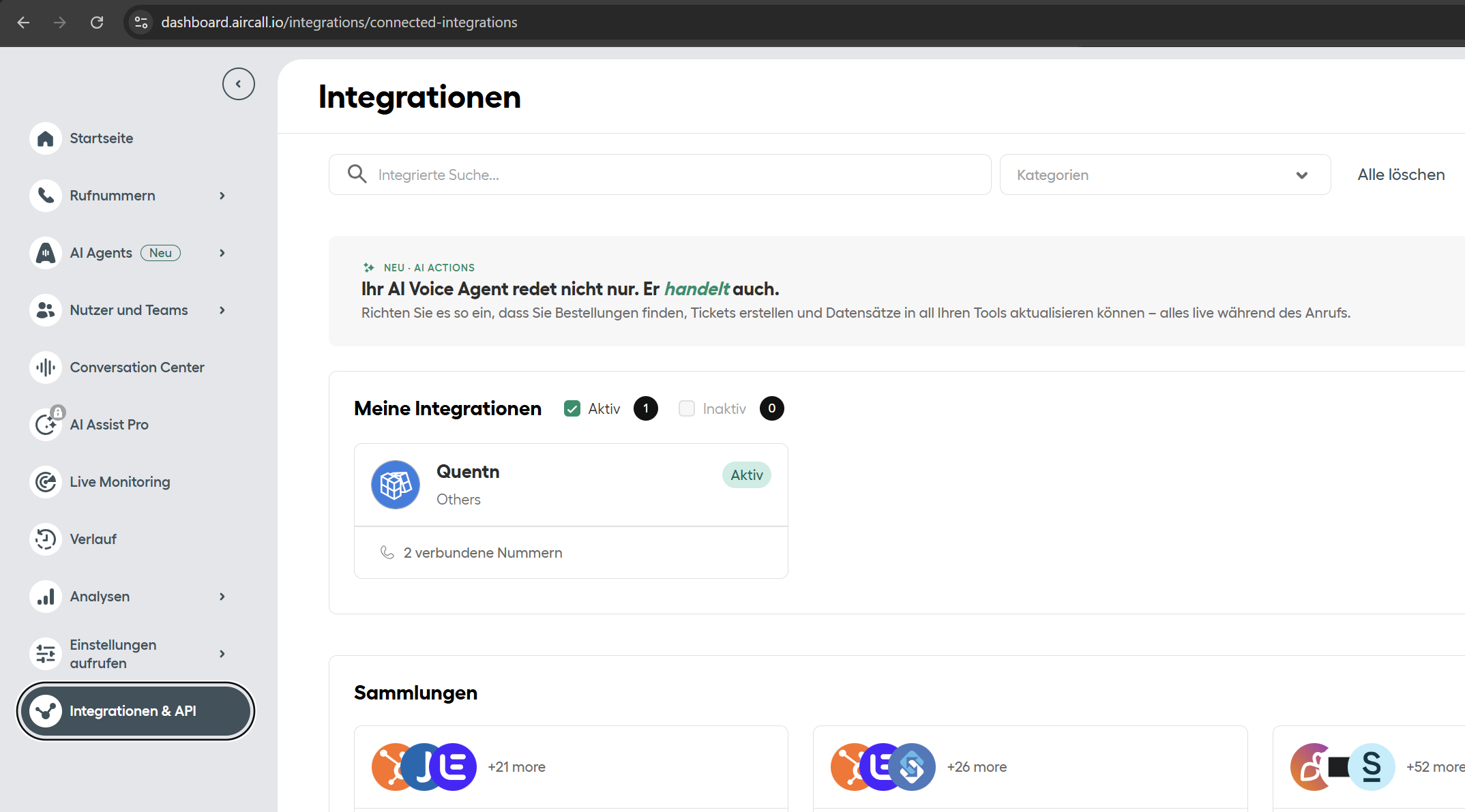Collapse the sidebar with the round chevron button
This screenshot has width=1465, height=812.
[x=238, y=84]
